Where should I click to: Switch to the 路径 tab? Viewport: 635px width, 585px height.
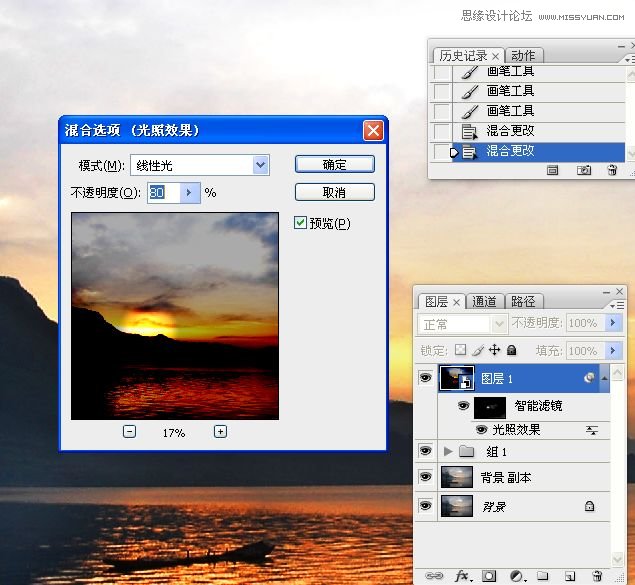[x=523, y=302]
